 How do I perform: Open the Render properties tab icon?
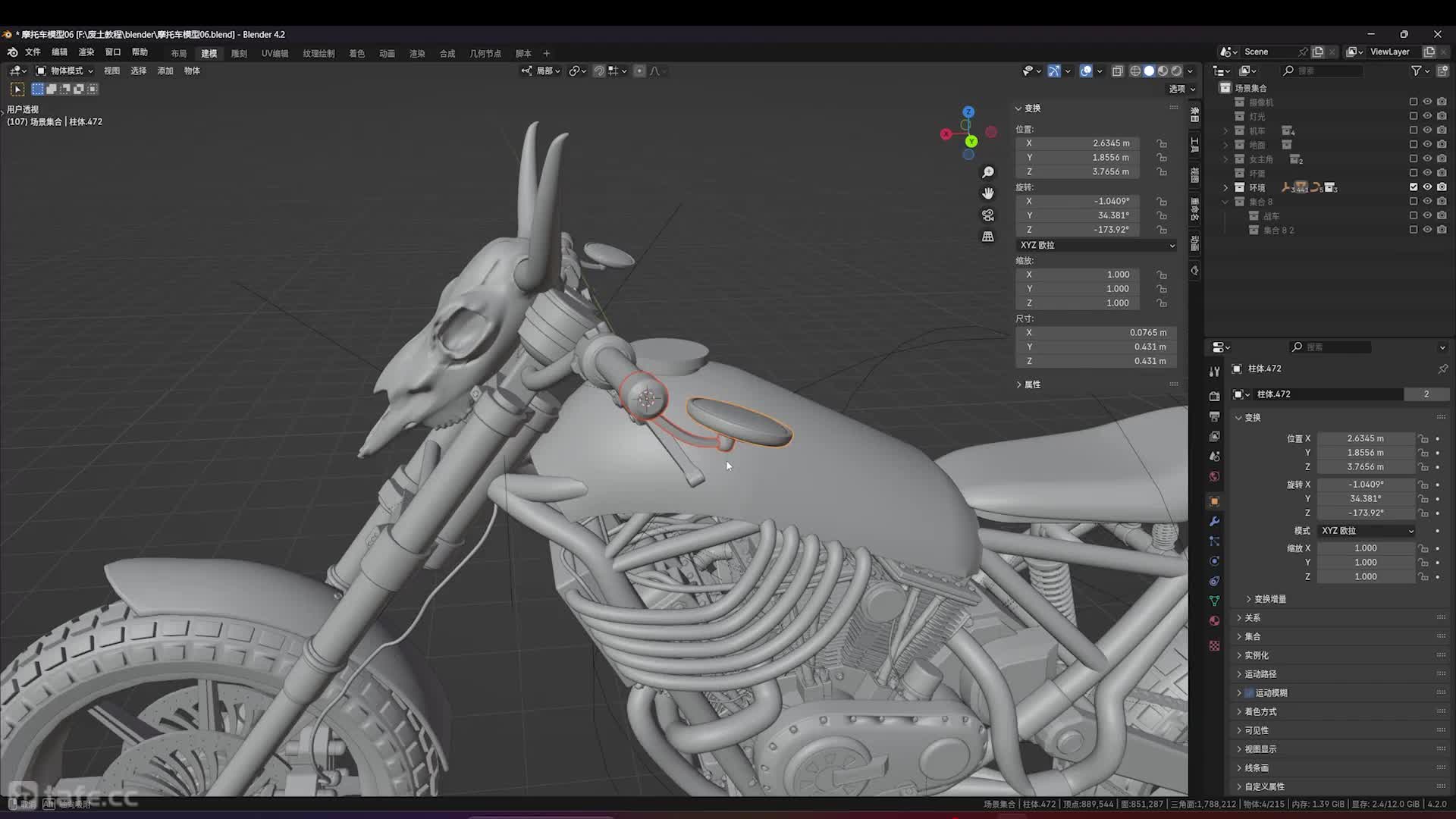(1214, 396)
